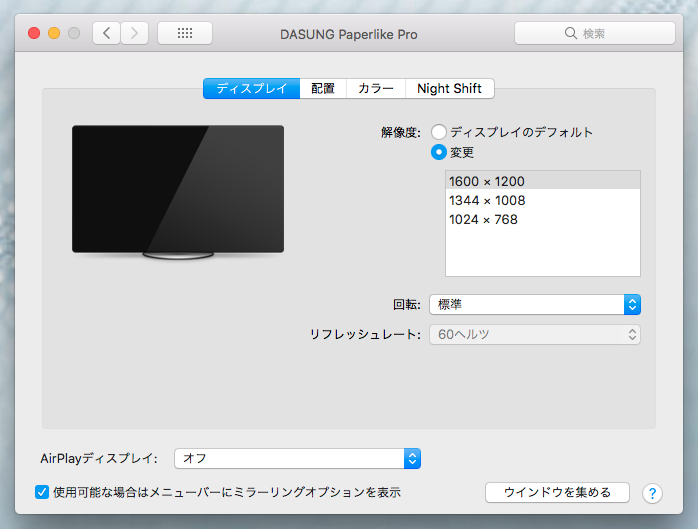The width and height of the screenshot is (698, 529).
Task: Choose the 1344 × 1008 resolution
Action: [x=543, y=200]
